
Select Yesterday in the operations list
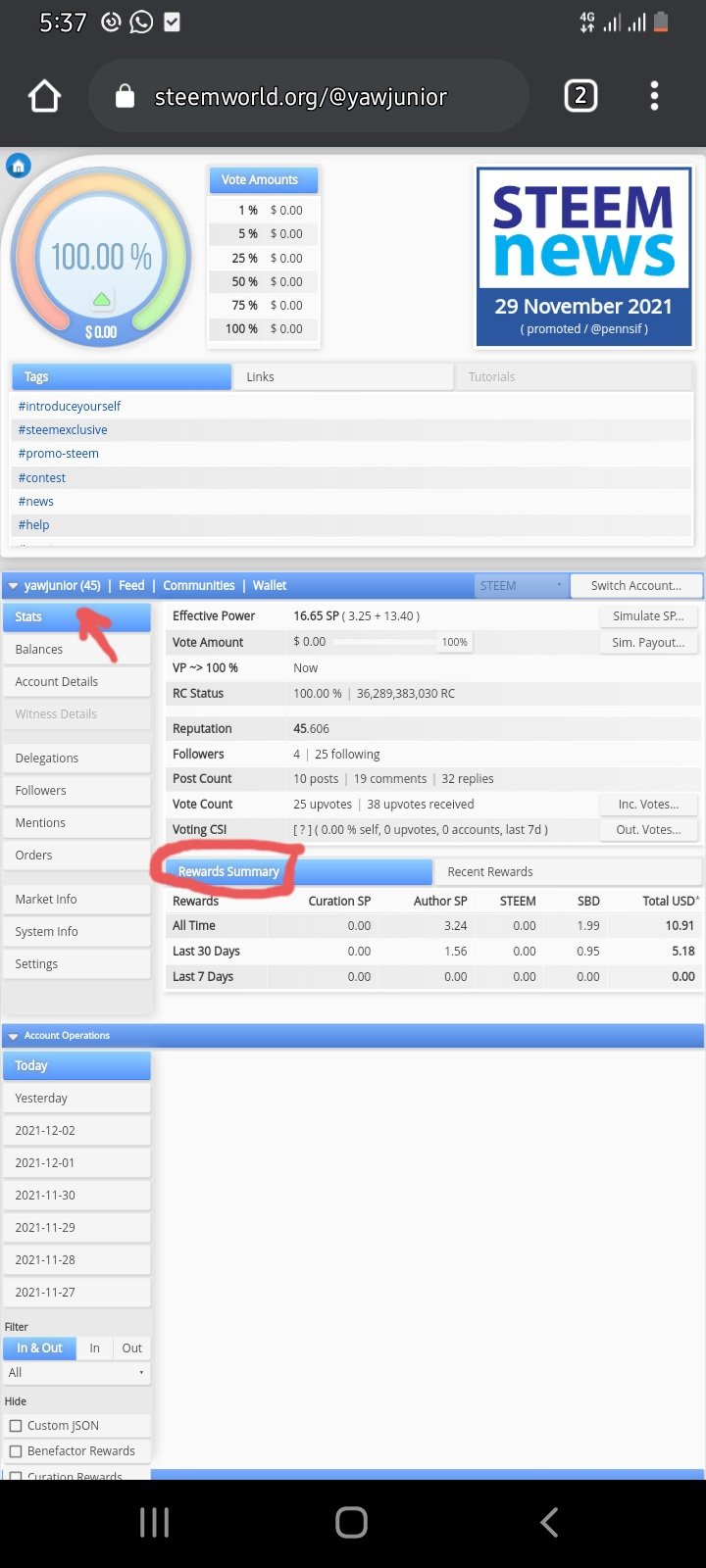coord(76,1098)
